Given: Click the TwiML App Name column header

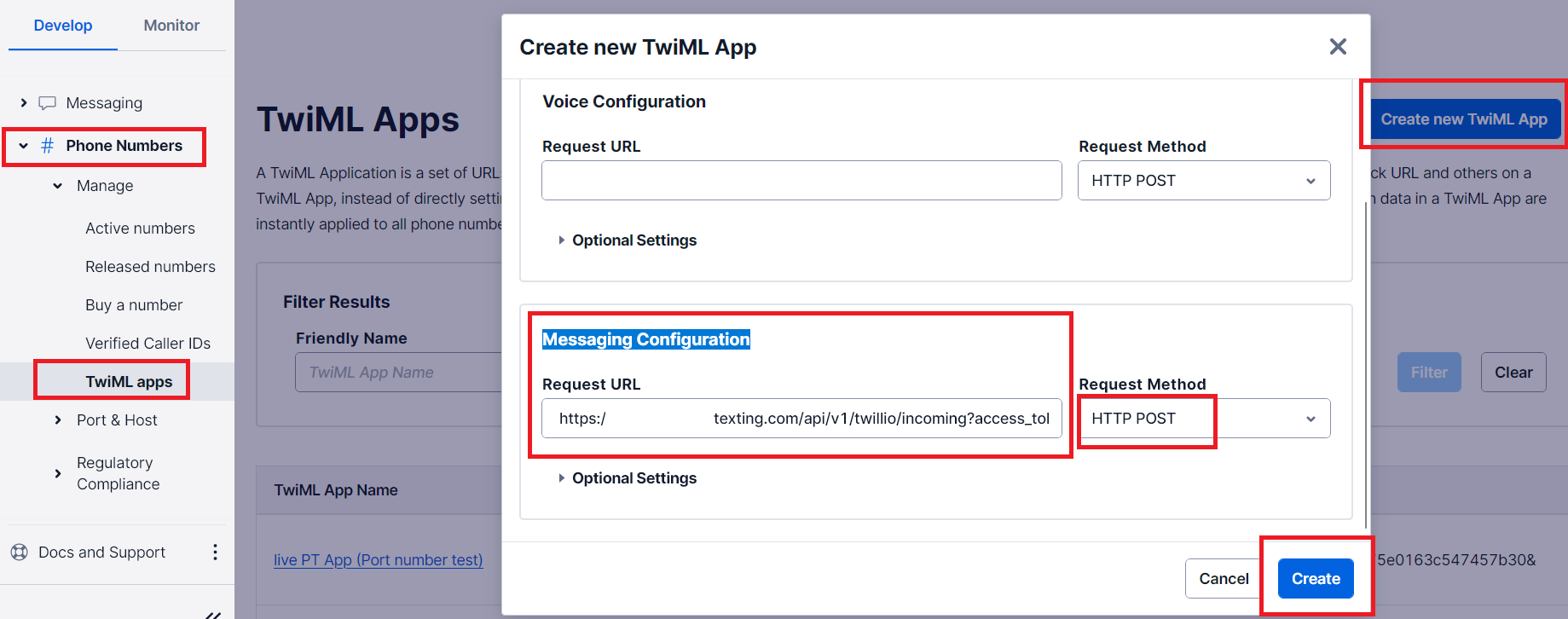Looking at the screenshot, I should coord(336,490).
